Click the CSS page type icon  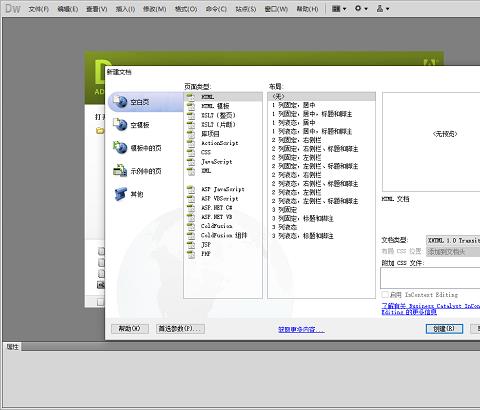191,152
